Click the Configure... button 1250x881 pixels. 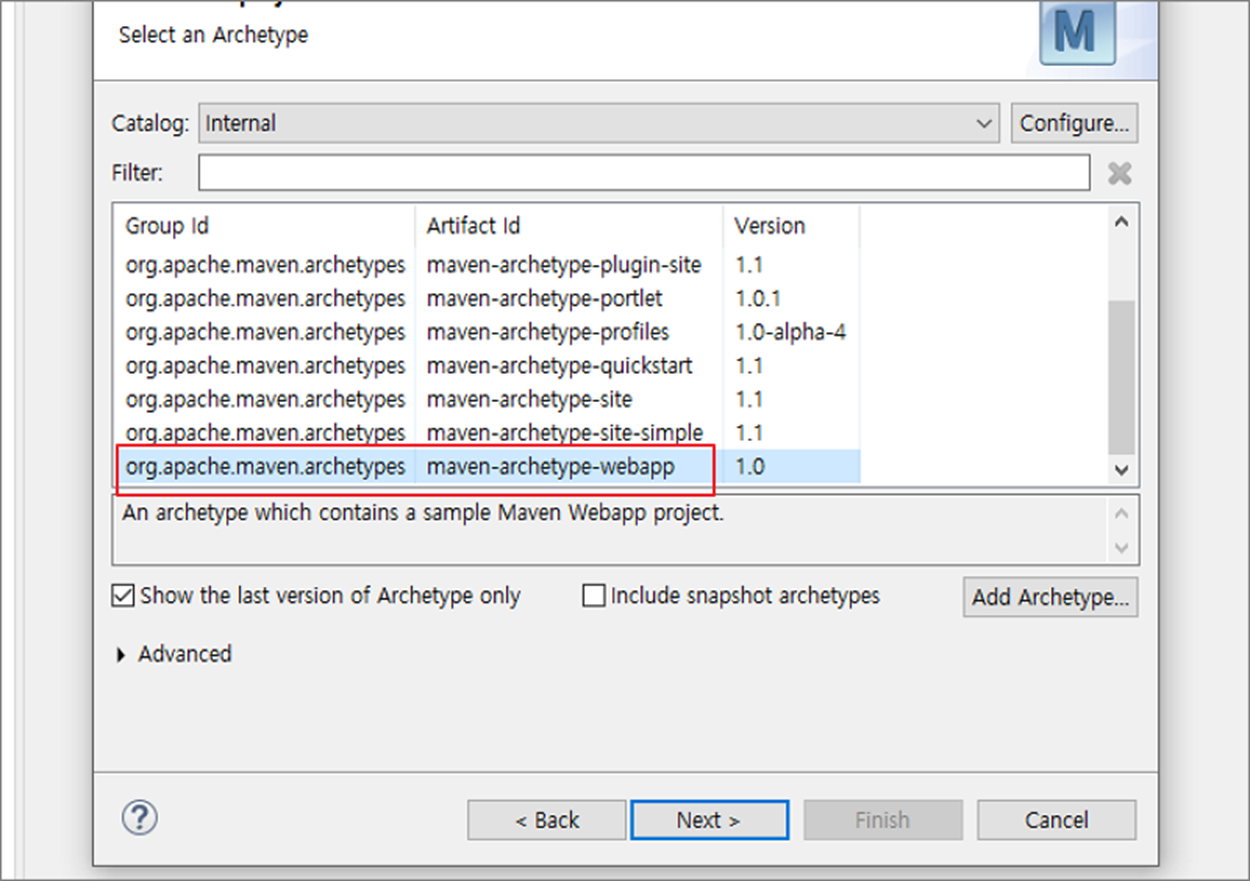coord(1074,123)
